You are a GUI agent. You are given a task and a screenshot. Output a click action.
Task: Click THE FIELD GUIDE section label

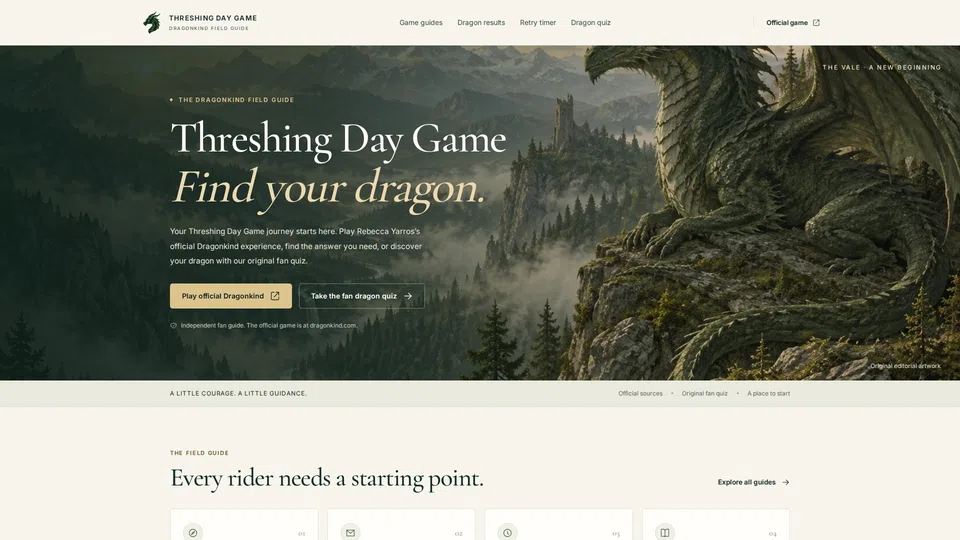(199, 453)
